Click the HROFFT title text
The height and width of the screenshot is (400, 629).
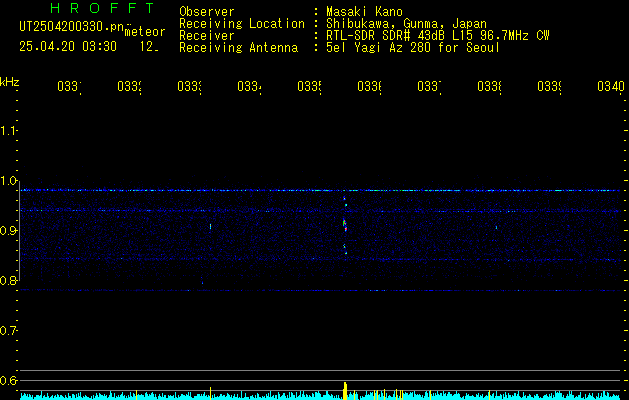(103, 8)
